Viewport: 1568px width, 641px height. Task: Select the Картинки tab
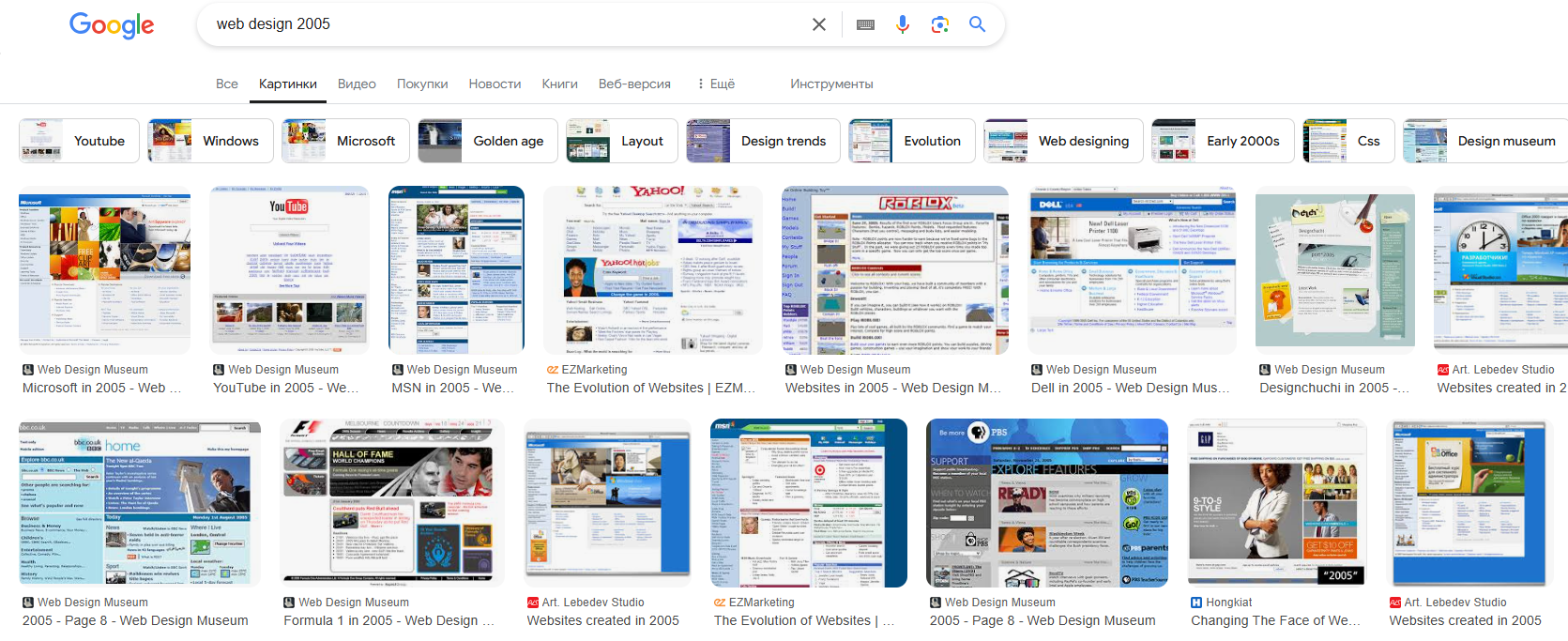(x=288, y=84)
